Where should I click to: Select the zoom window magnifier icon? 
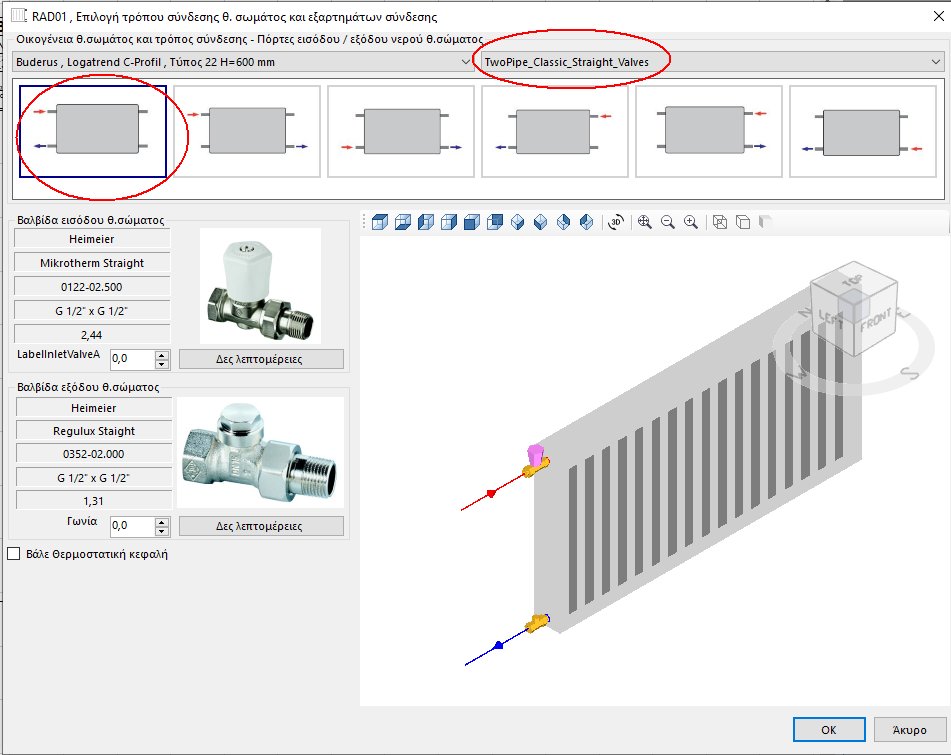pyautogui.click(x=645, y=222)
